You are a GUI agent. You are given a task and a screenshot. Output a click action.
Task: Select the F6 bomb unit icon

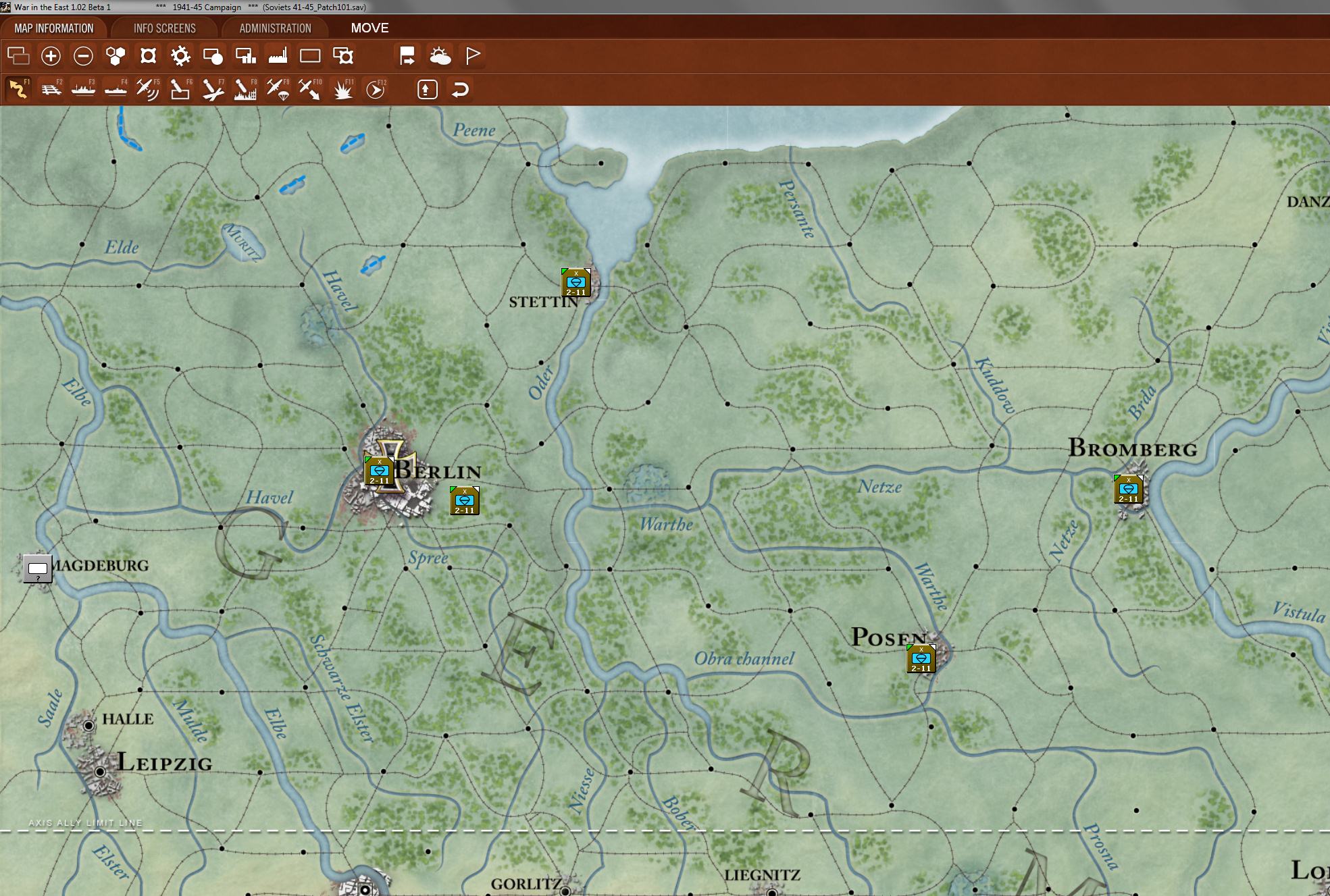(x=180, y=89)
